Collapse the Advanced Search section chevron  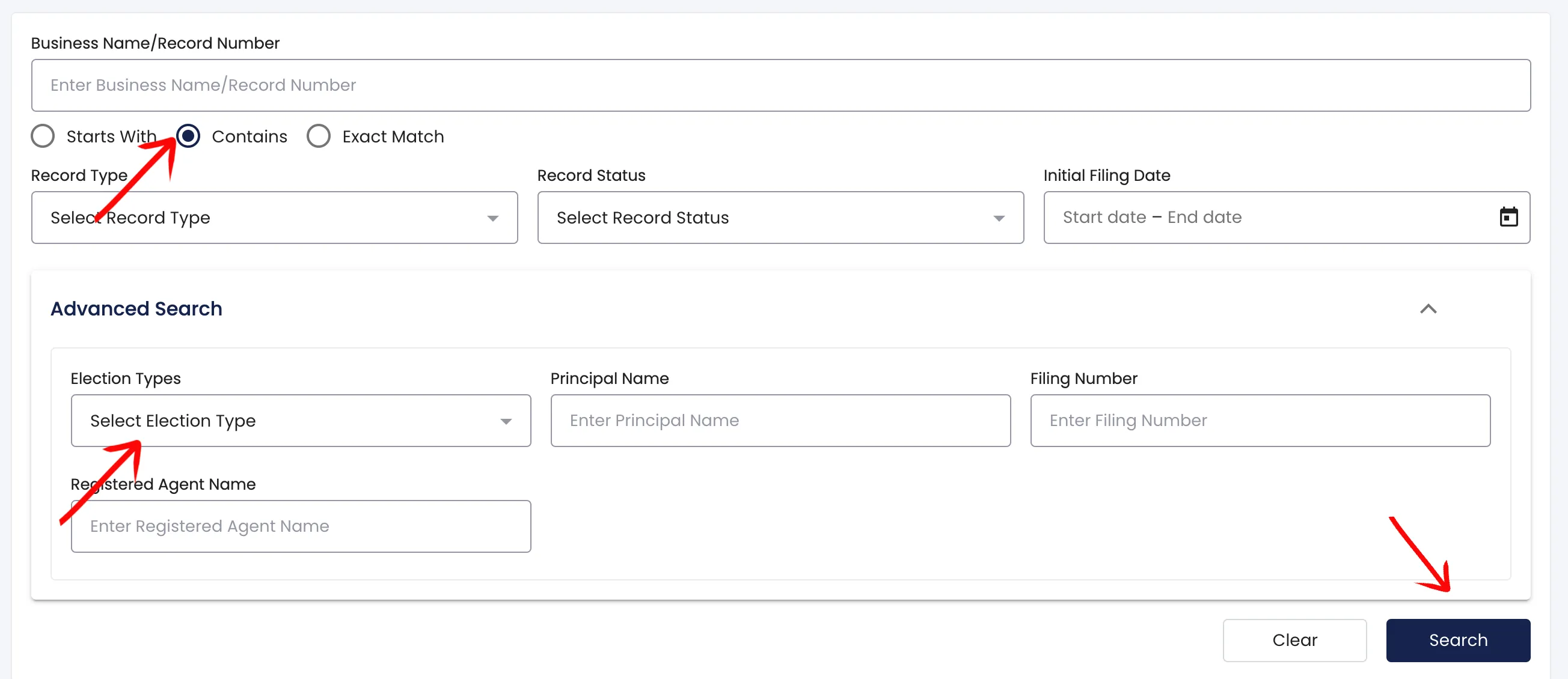click(x=1428, y=309)
